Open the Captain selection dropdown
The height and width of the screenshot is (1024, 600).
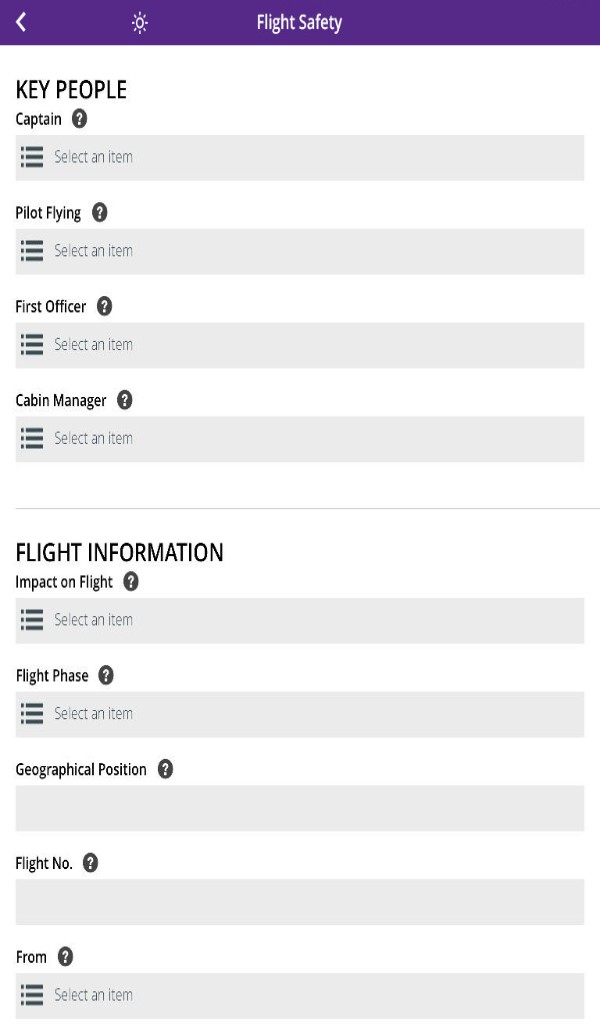pyautogui.click(x=300, y=158)
